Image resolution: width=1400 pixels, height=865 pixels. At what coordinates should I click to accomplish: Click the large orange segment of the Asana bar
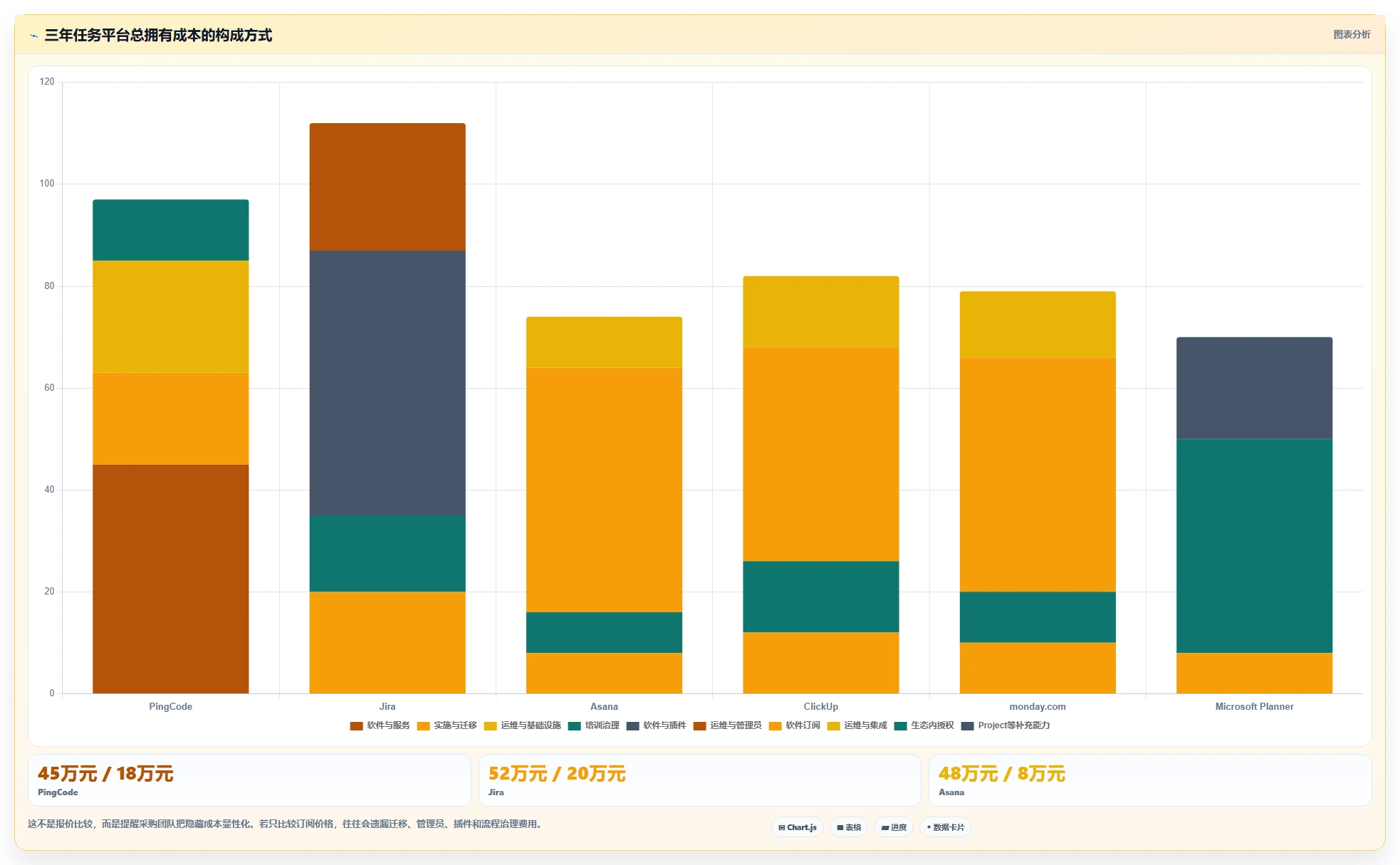(604, 490)
